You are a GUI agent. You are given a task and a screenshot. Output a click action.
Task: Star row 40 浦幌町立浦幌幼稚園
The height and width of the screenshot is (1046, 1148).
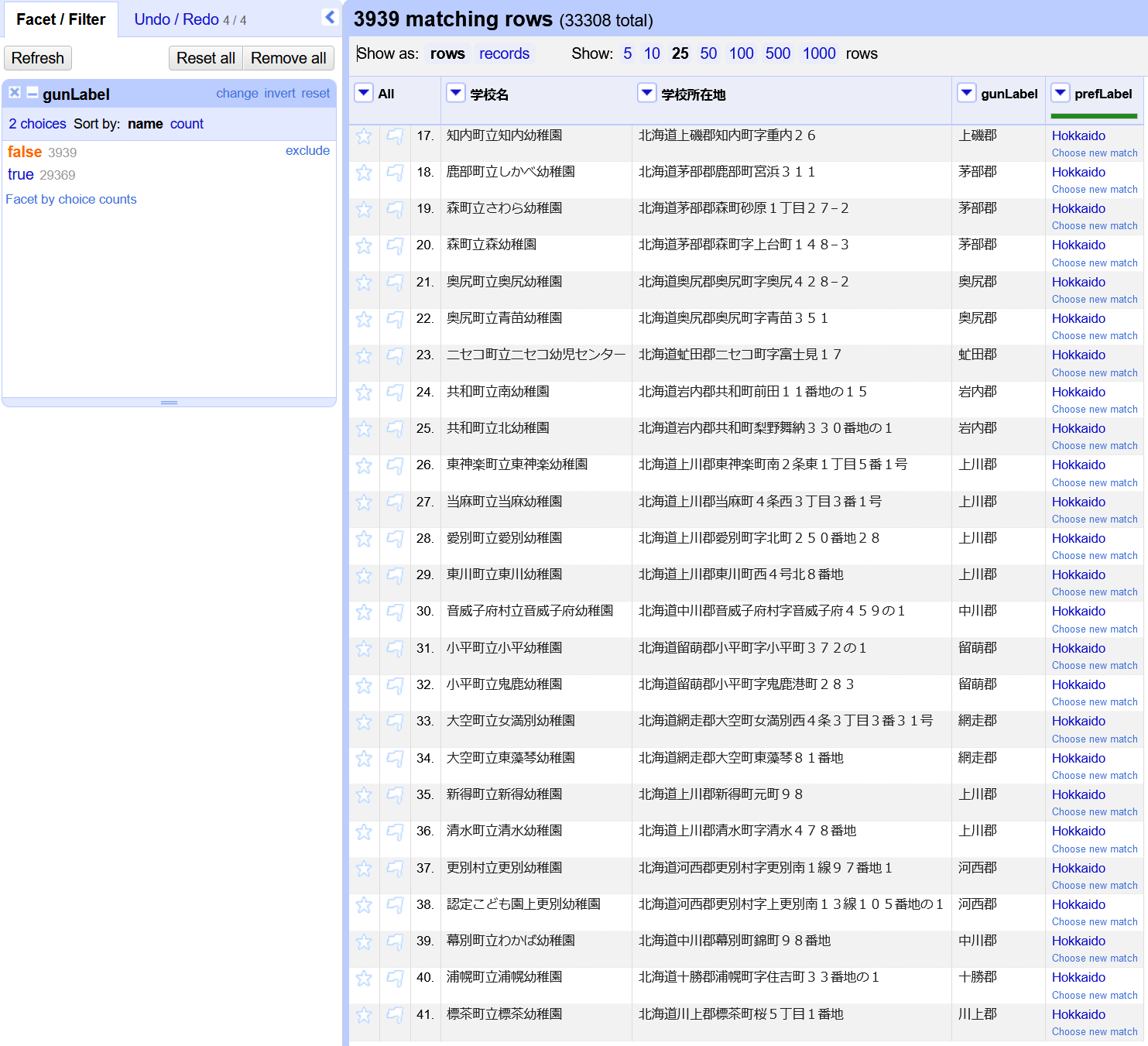point(364,979)
